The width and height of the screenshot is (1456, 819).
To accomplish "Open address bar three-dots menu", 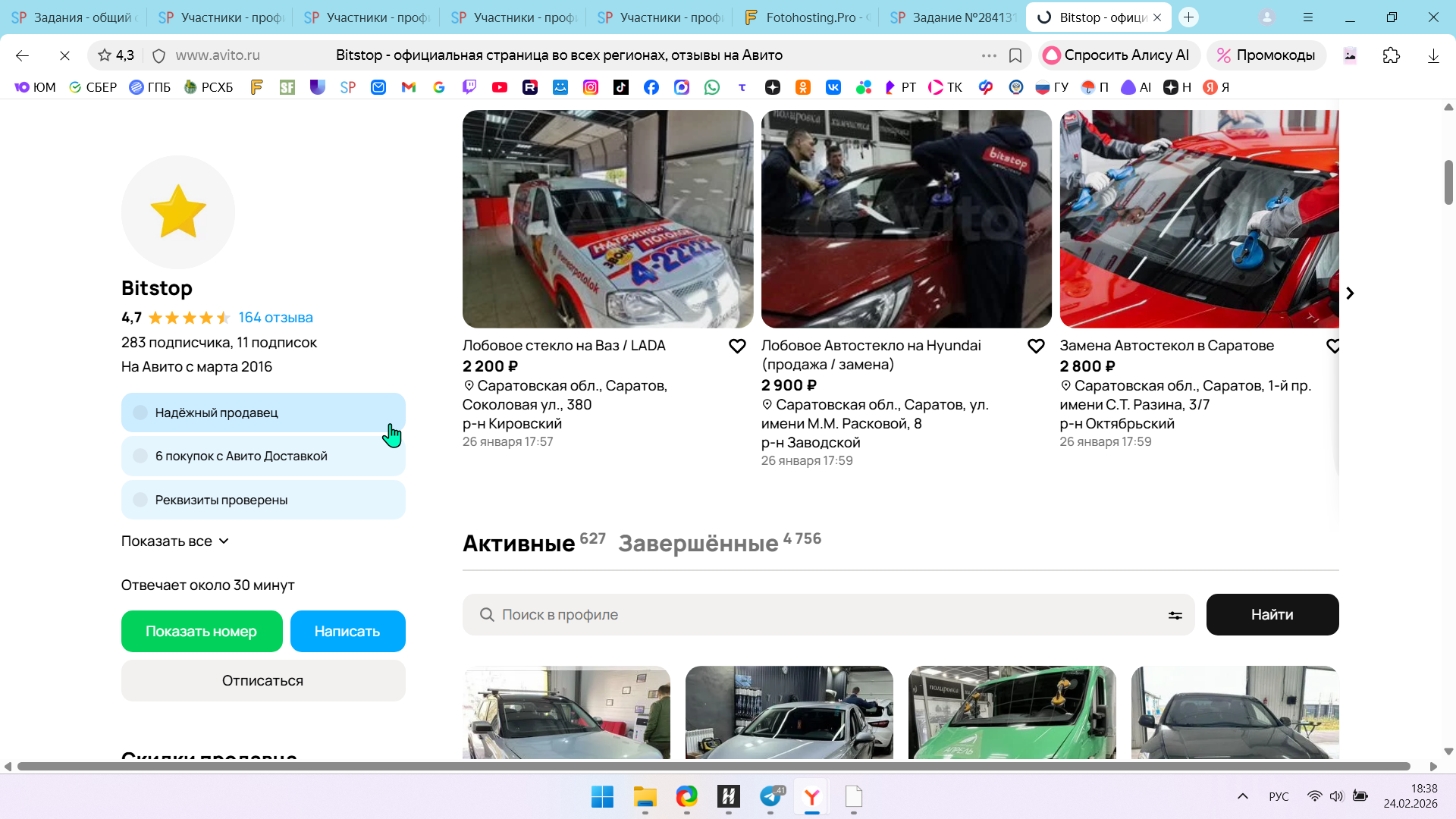I will pyautogui.click(x=989, y=55).
